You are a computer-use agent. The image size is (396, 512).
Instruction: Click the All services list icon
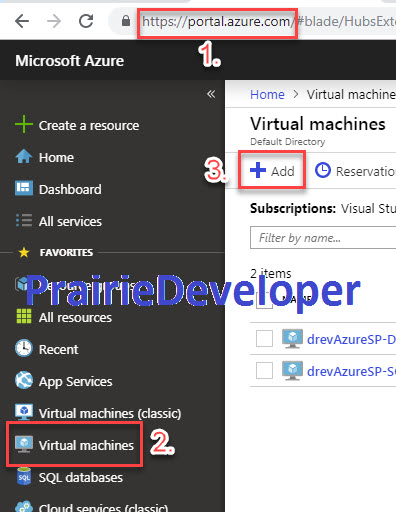[24, 220]
